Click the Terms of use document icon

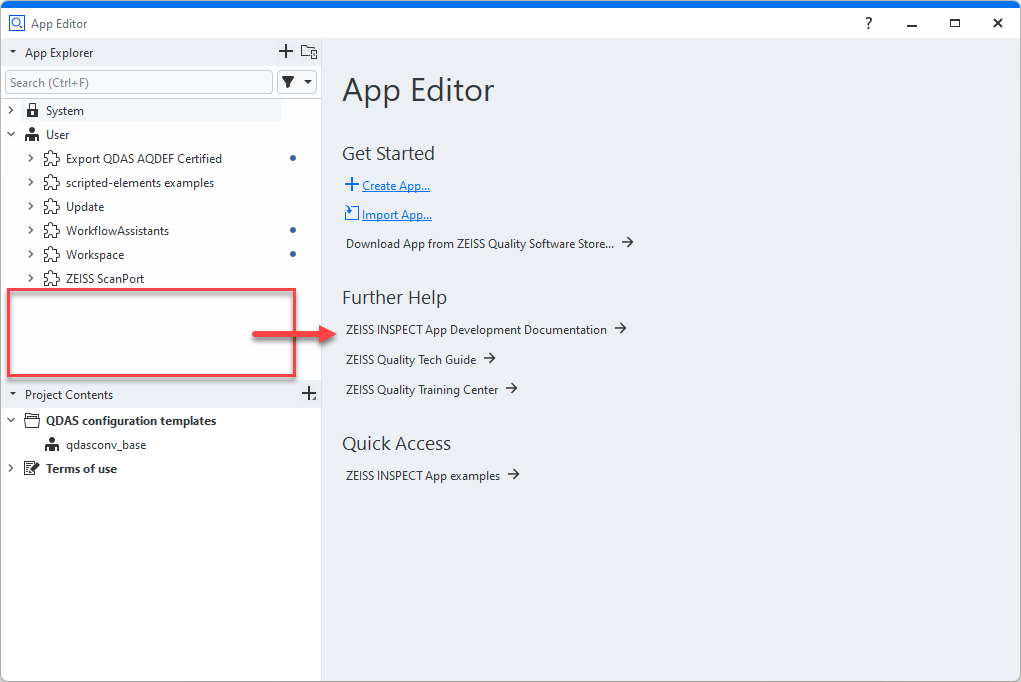[32, 469]
